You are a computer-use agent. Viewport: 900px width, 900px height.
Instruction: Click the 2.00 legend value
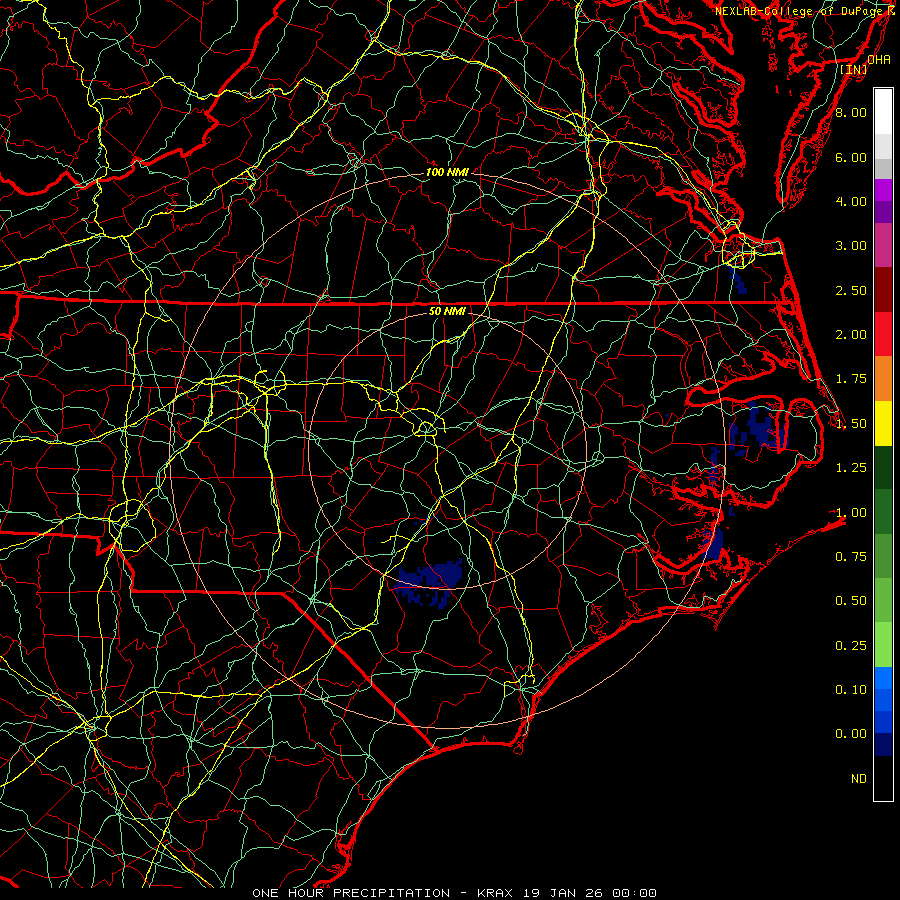coord(851,335)
